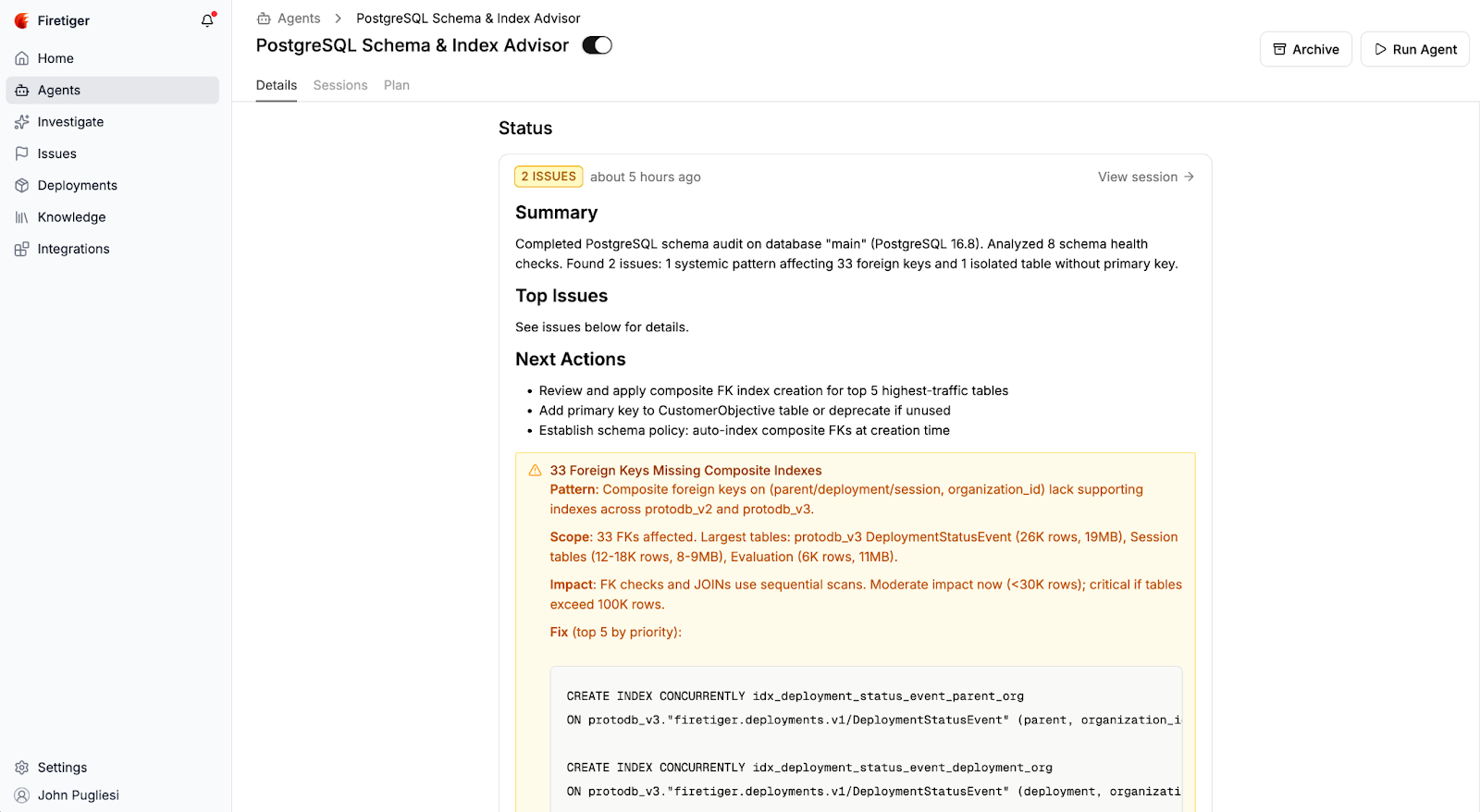Click the 'Fix (top 5 by priority):' label
The height and width of the screenshot is (812, 1480).
616,633
